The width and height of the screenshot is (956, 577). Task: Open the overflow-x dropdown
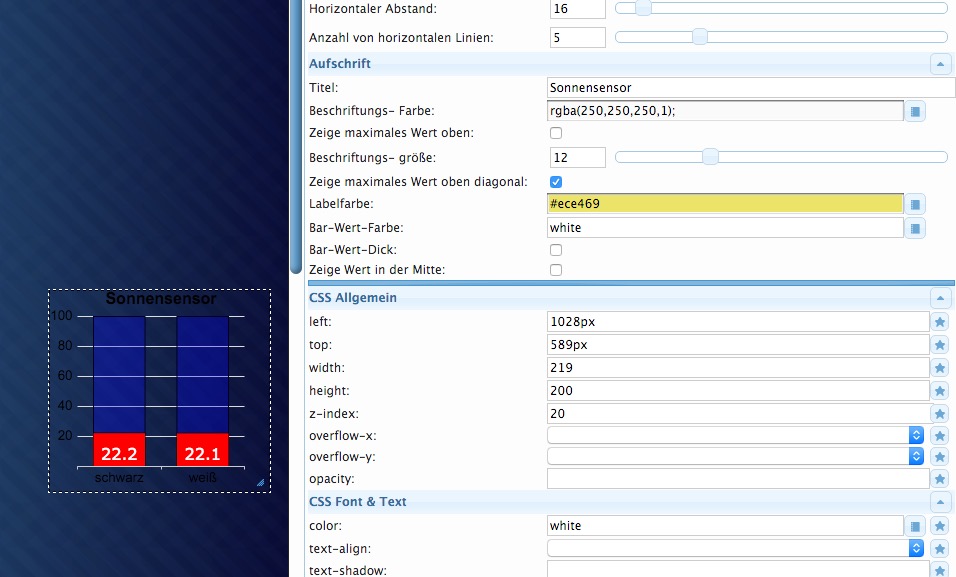click(735, 435)
